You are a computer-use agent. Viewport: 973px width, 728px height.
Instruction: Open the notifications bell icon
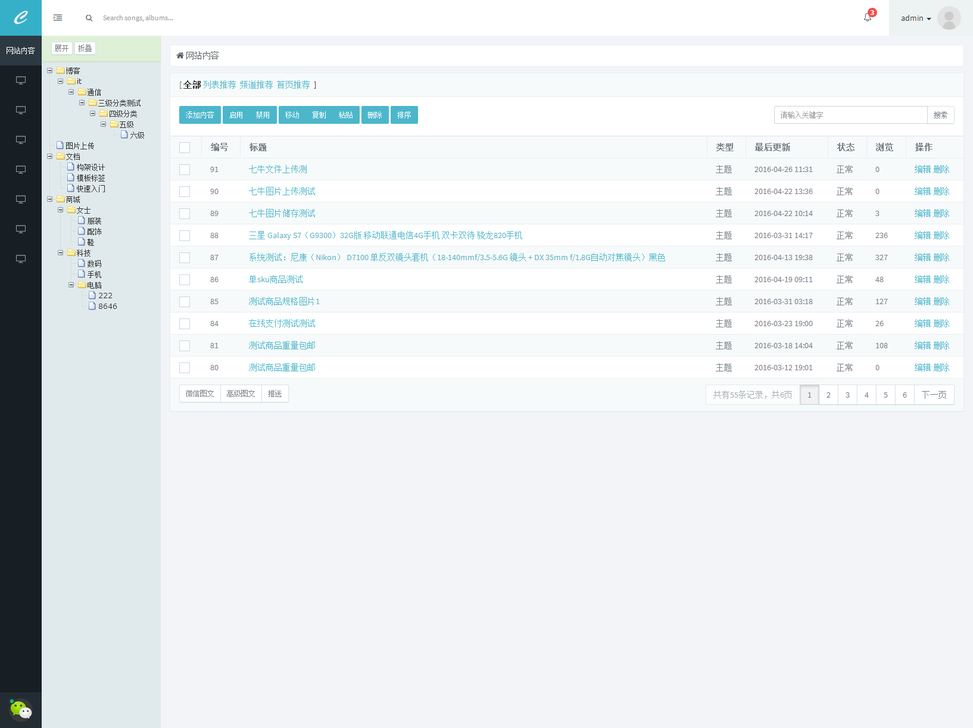[868, 17]
